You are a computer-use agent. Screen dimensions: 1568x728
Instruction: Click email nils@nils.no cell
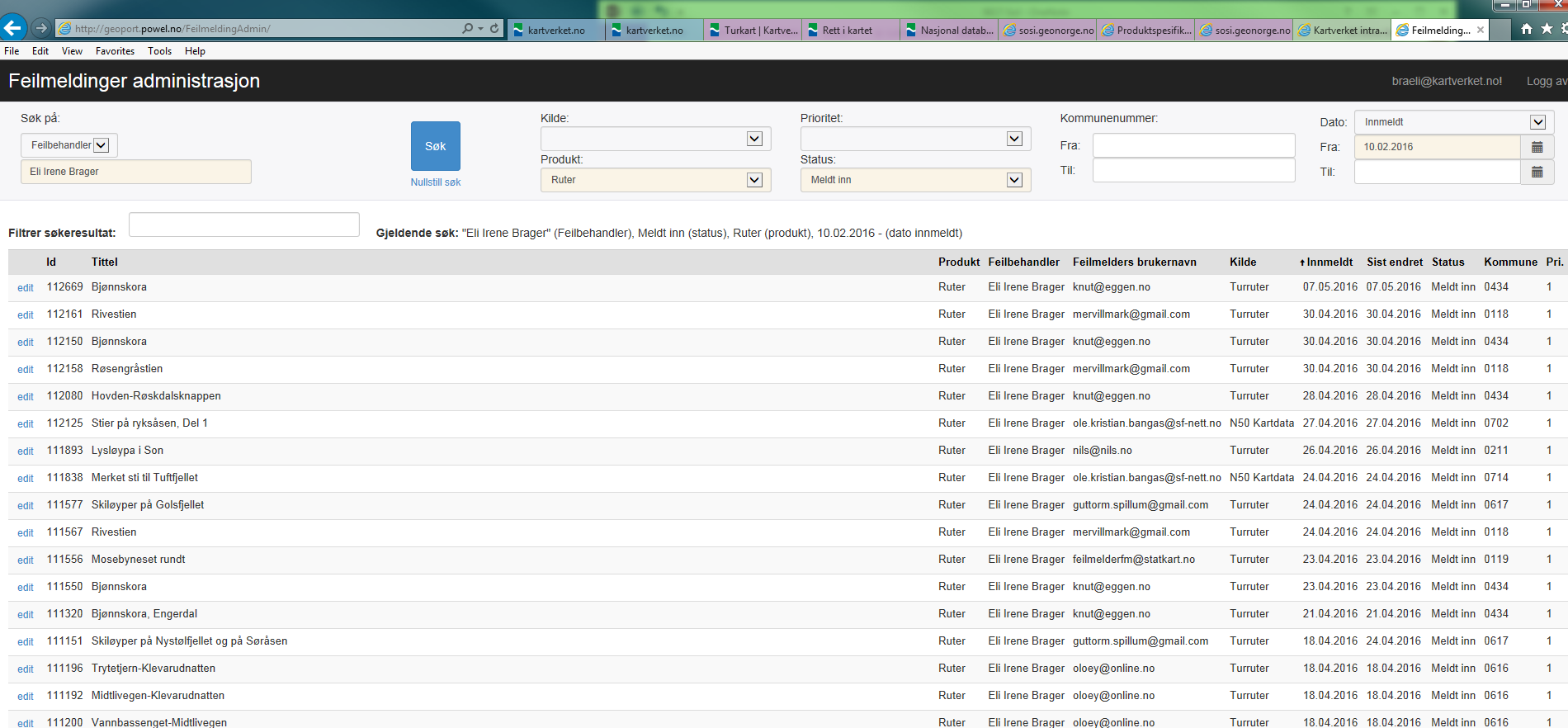[x=1103, y=451]
